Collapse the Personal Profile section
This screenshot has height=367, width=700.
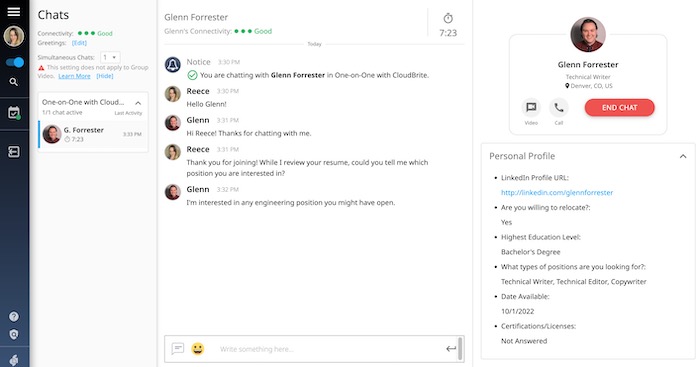click(683, 156)
